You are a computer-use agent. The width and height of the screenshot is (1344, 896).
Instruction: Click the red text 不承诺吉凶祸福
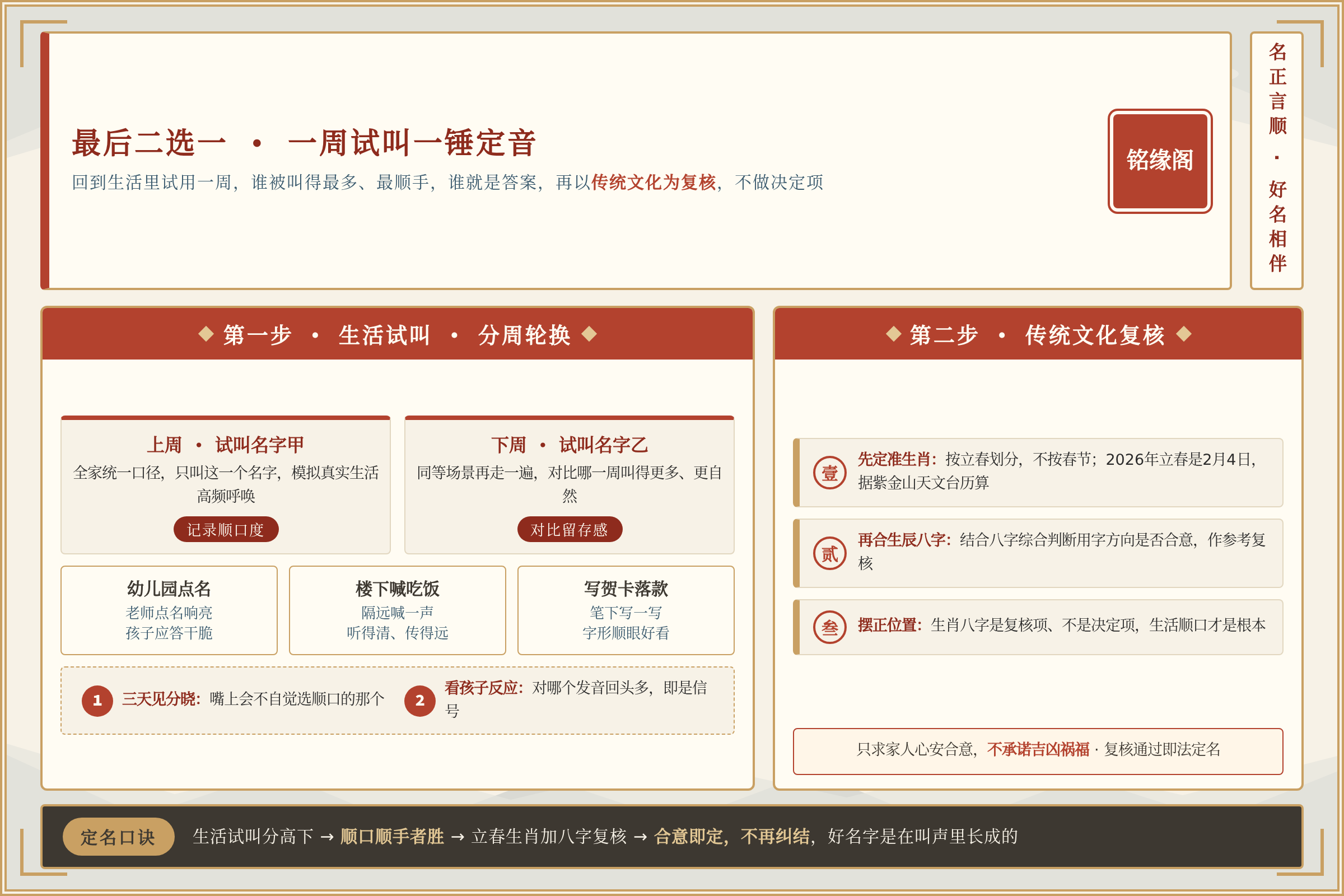(x=1038, y=749)
